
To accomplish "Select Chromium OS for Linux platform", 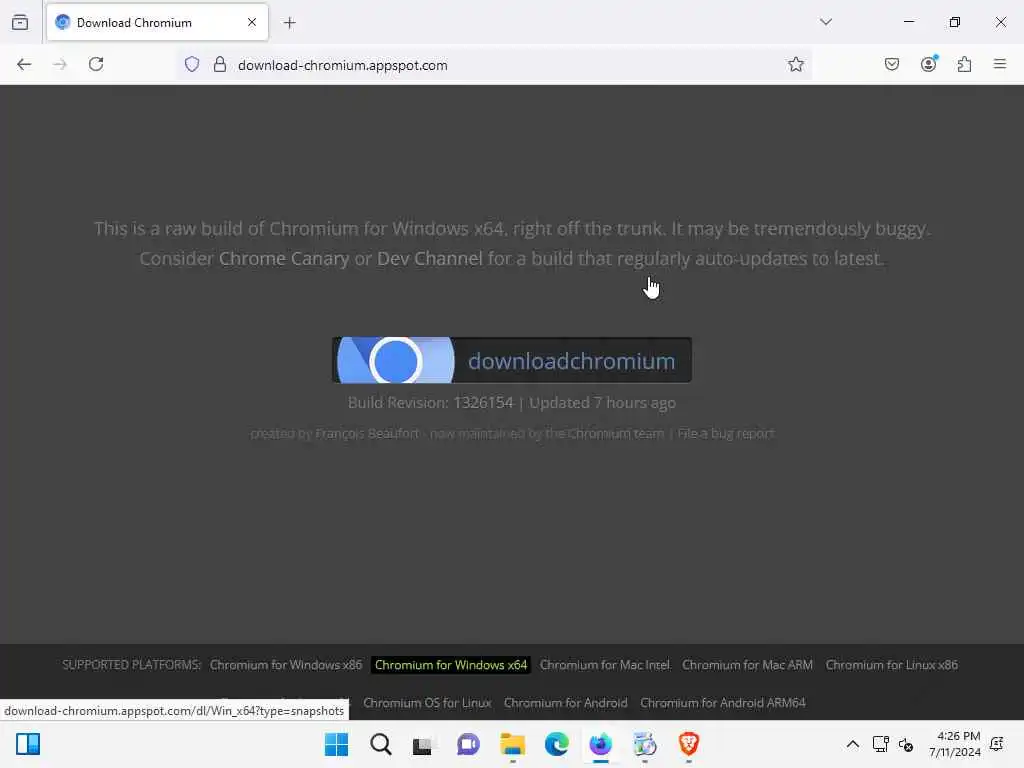I will [427, 703].
